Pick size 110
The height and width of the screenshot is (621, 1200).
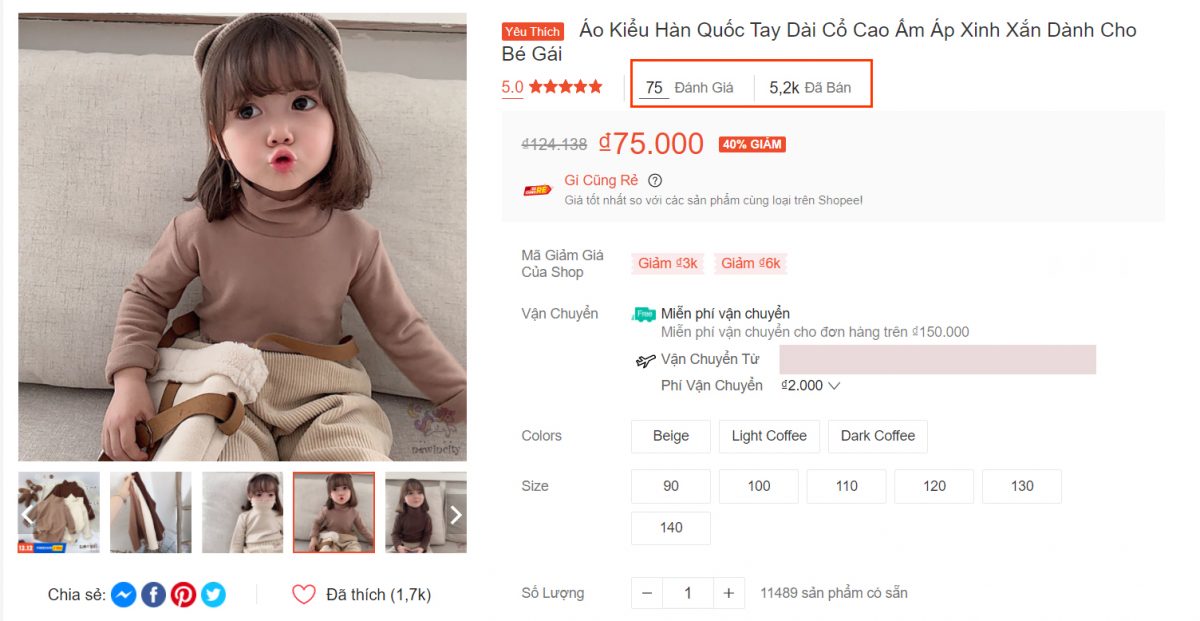[x=846, y=486]
